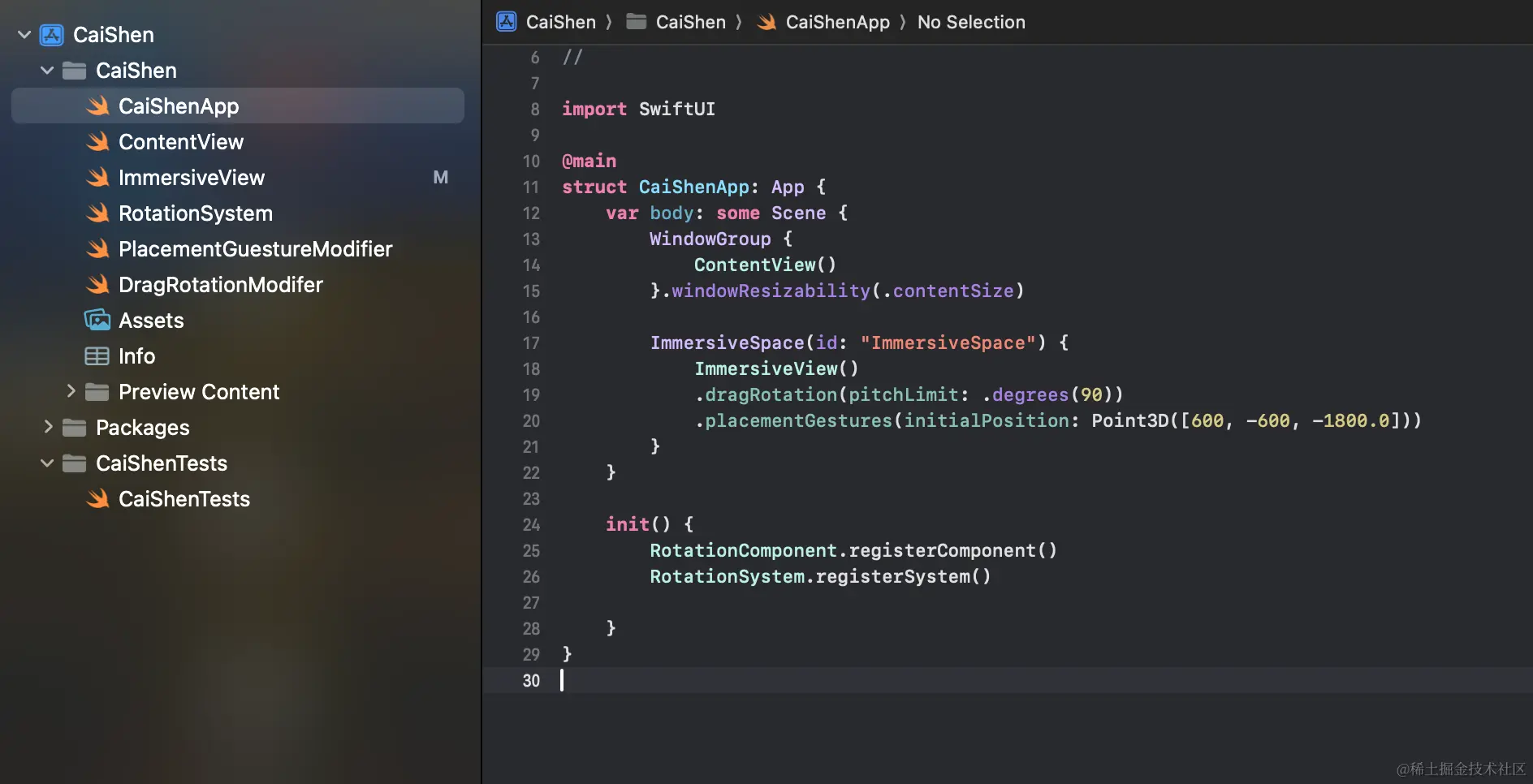1533x784 pixels.
Task: Expand the Preview Content folder
Action: pos(71,391)
